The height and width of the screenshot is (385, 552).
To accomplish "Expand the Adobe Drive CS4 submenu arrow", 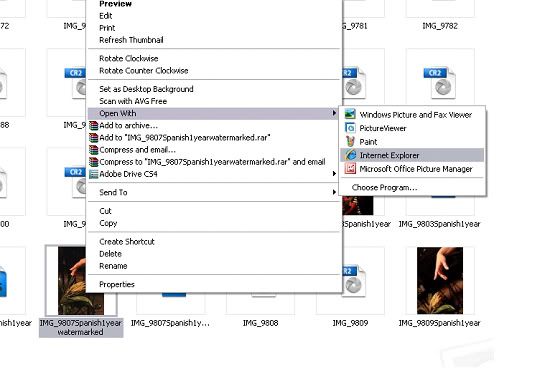I will click(334, 173).
